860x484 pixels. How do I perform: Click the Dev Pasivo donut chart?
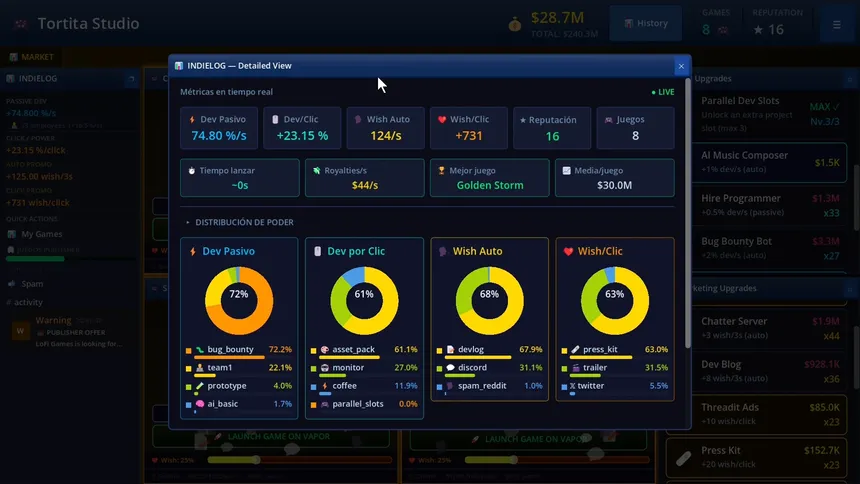pyautogui.click(x=239, y=301)
